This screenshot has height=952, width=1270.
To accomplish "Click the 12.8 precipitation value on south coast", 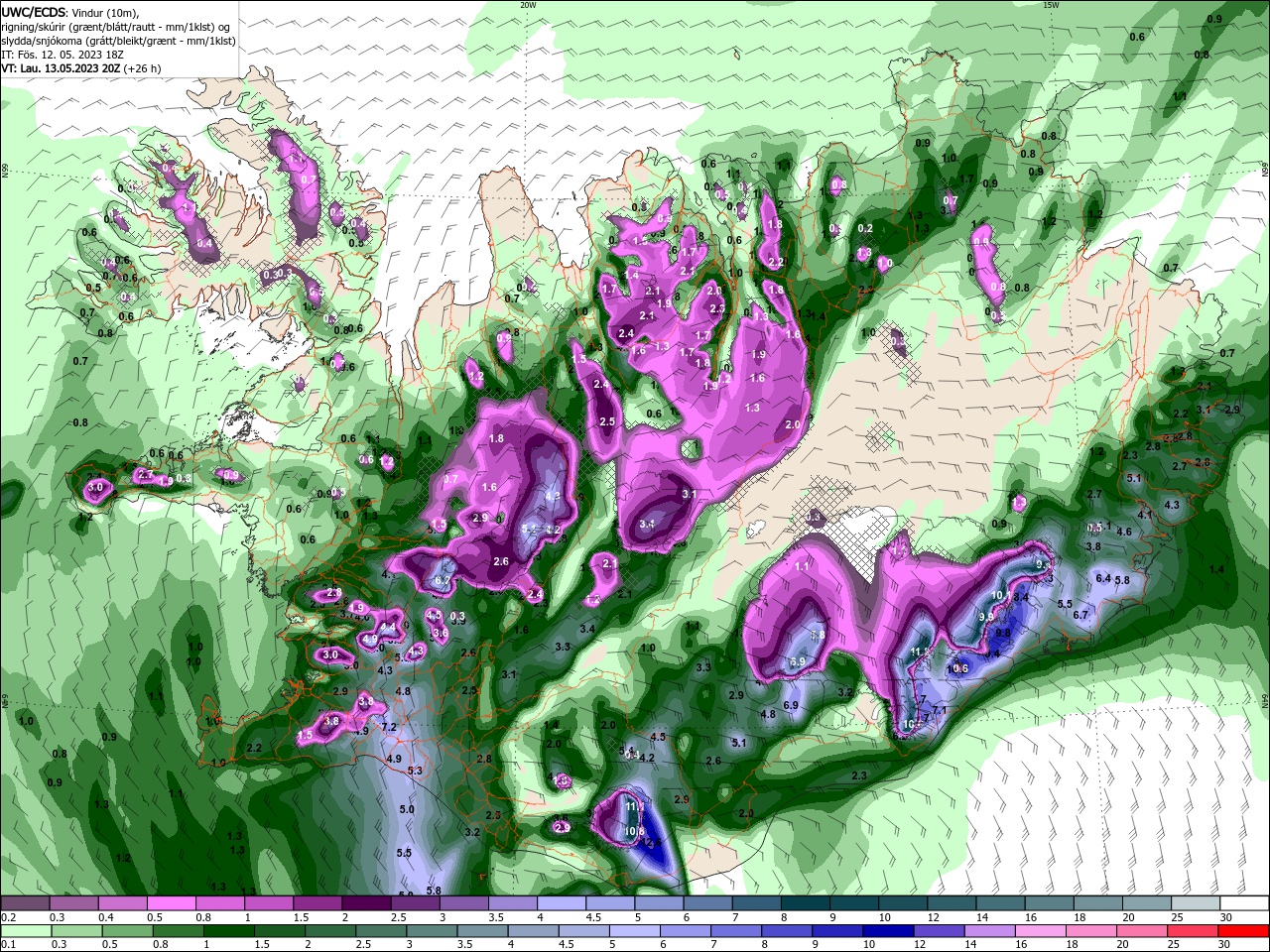I will 652,842.
